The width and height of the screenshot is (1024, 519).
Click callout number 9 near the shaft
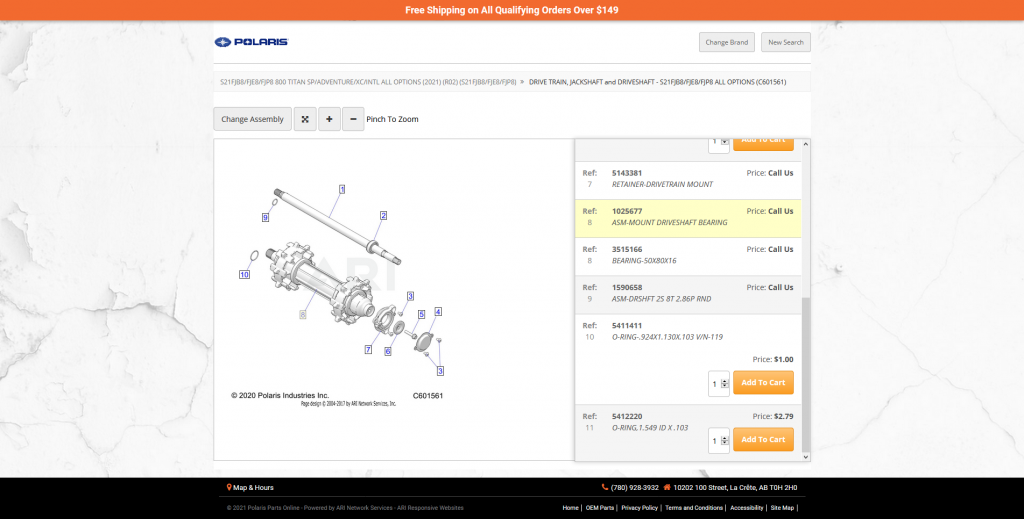point(265,217)
